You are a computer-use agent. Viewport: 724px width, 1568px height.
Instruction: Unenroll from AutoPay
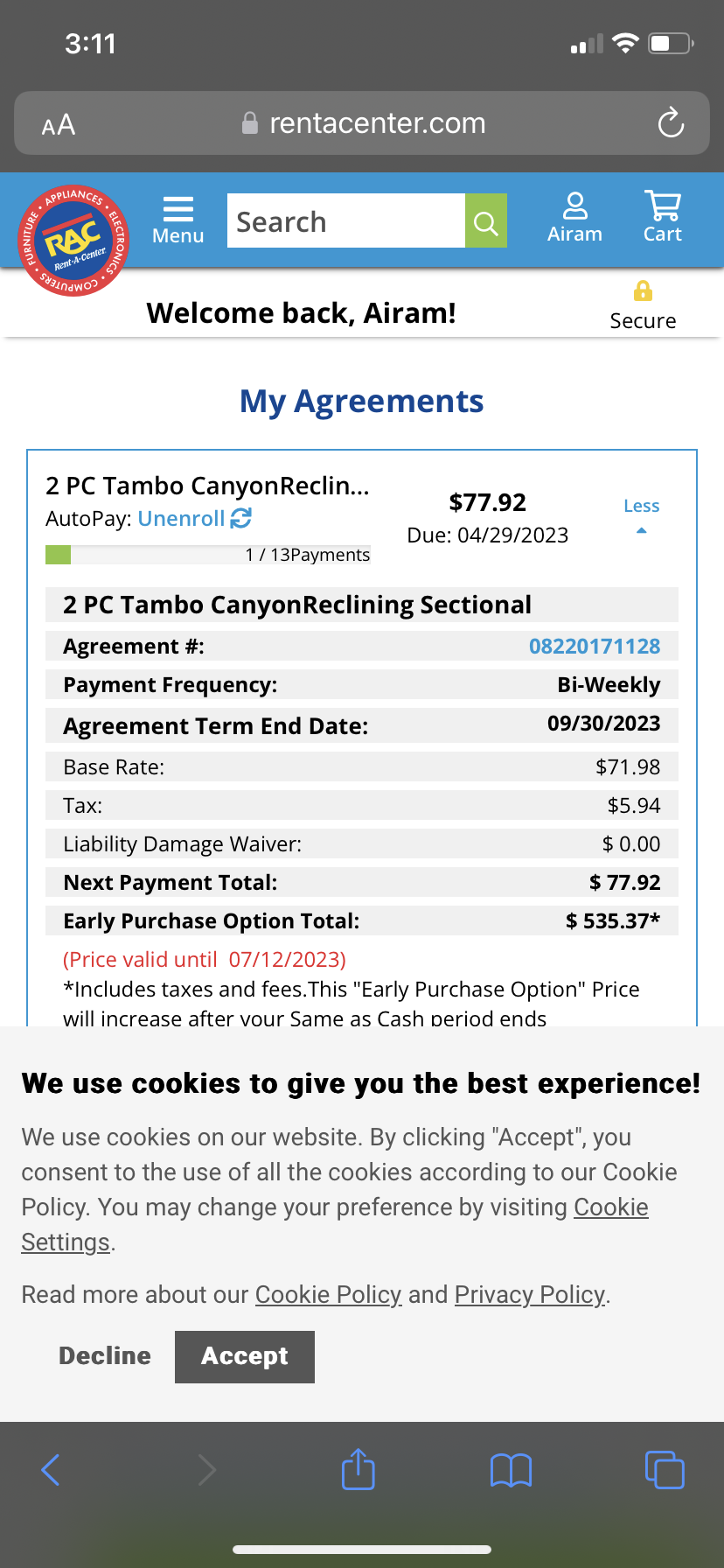point(194,519)
